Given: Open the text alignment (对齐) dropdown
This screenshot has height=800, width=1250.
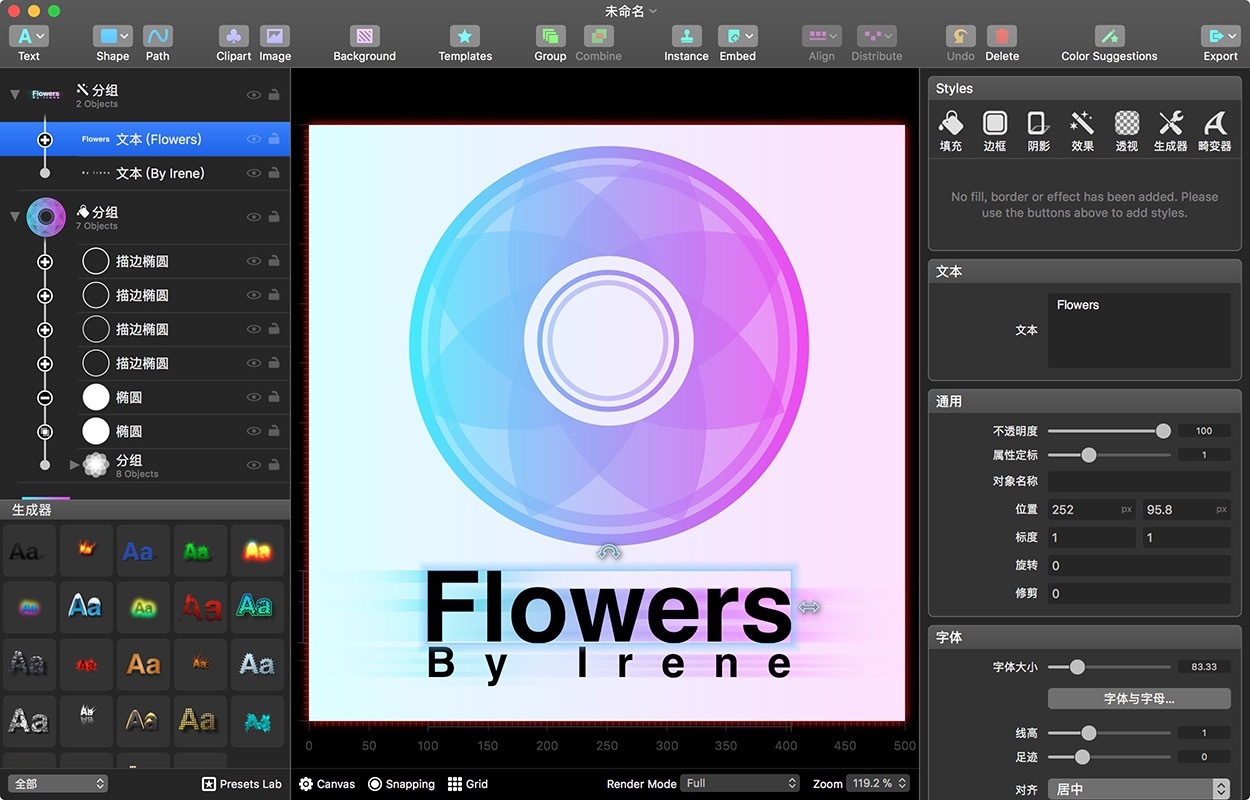Looking at the screenshot, I should pos(1138,789).
